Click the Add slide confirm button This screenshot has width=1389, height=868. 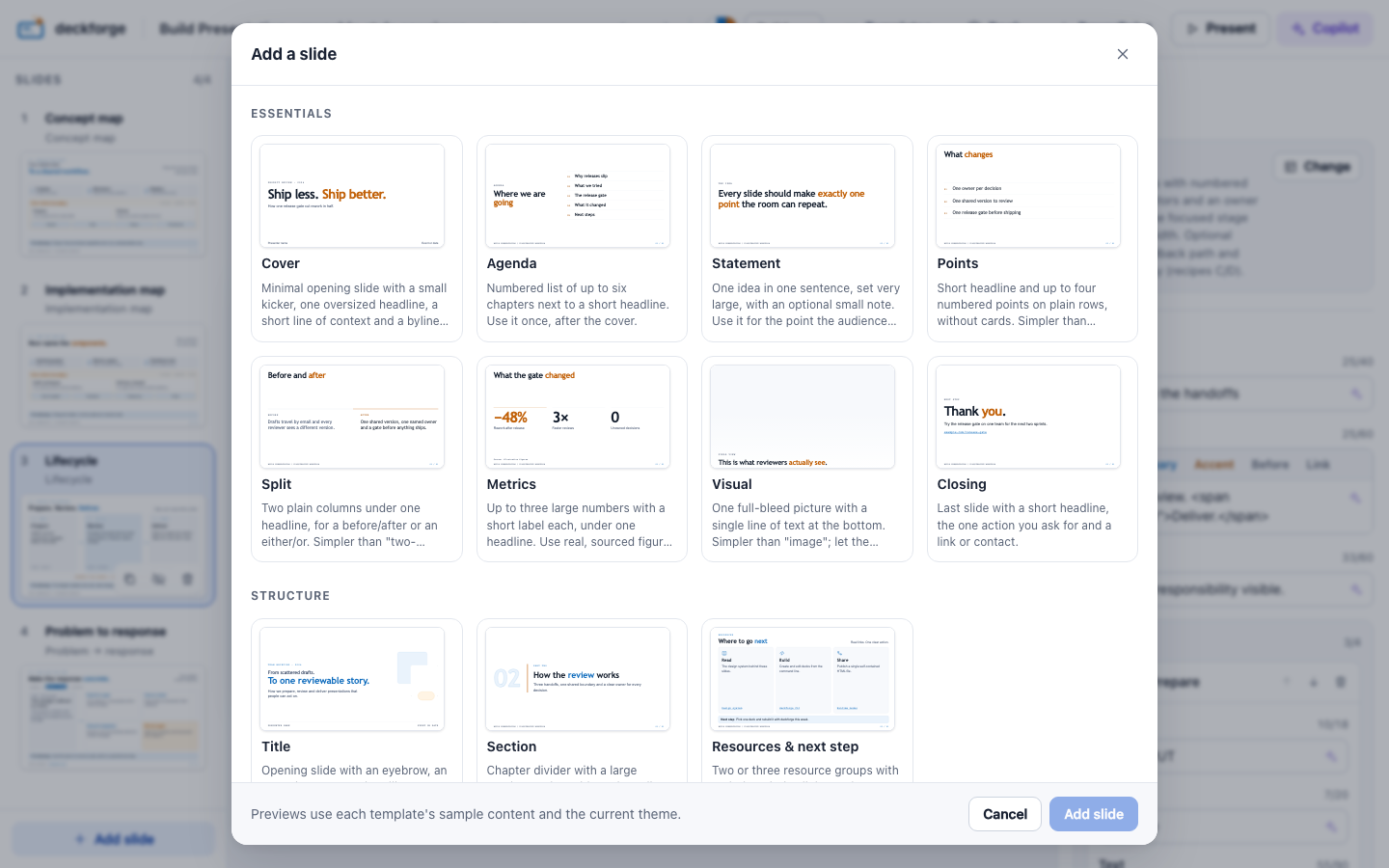(1093, 814)
